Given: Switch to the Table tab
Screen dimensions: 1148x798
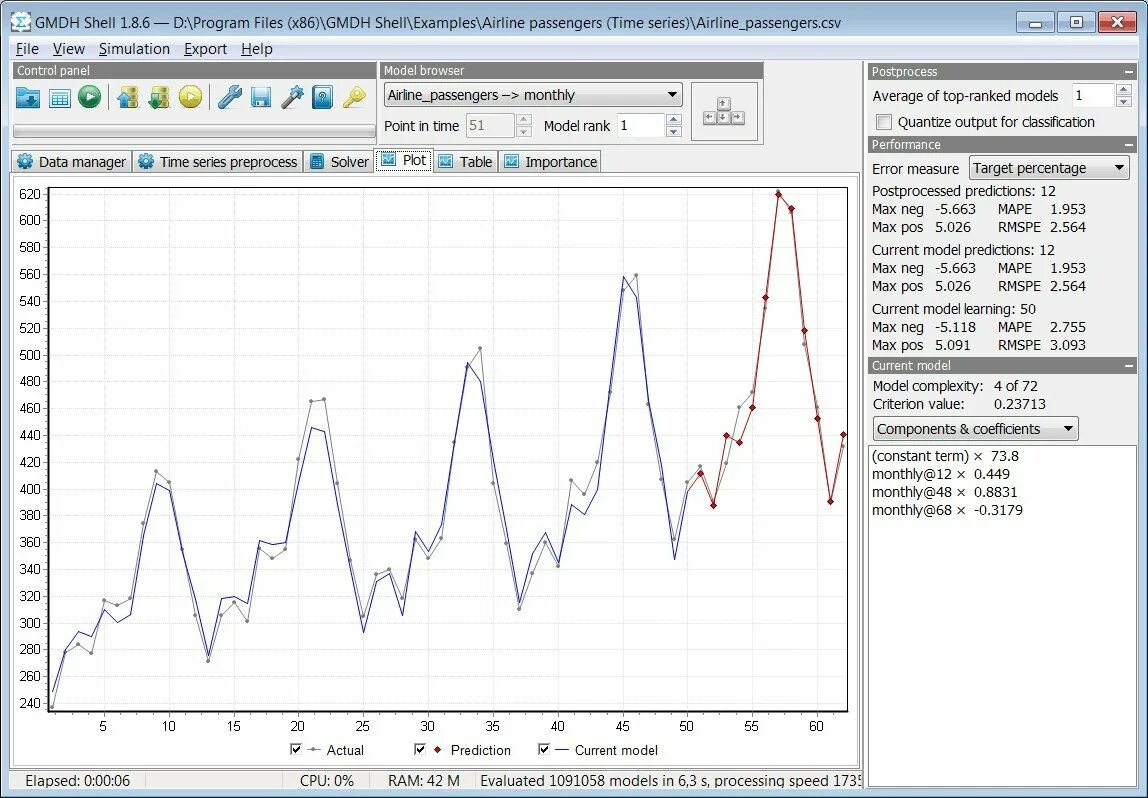Looking at the screenshot, I should coord(466,162).
